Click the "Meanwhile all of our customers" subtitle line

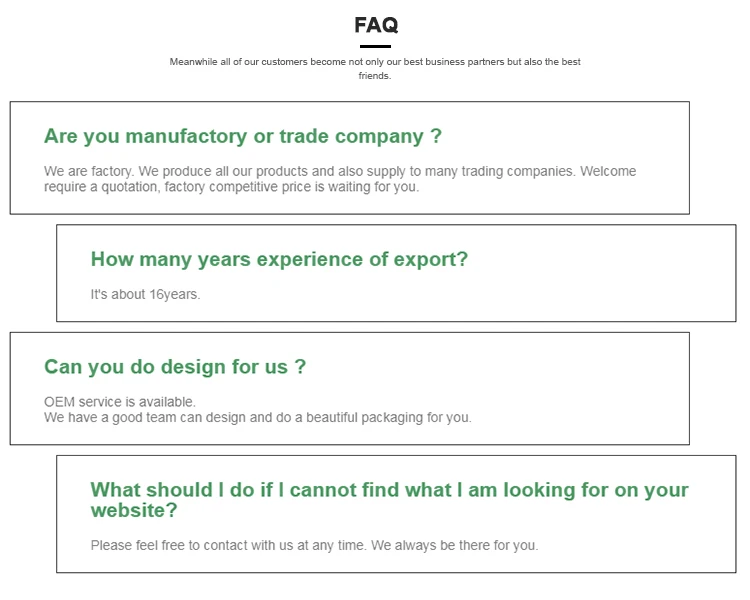(x=374, y=62)
